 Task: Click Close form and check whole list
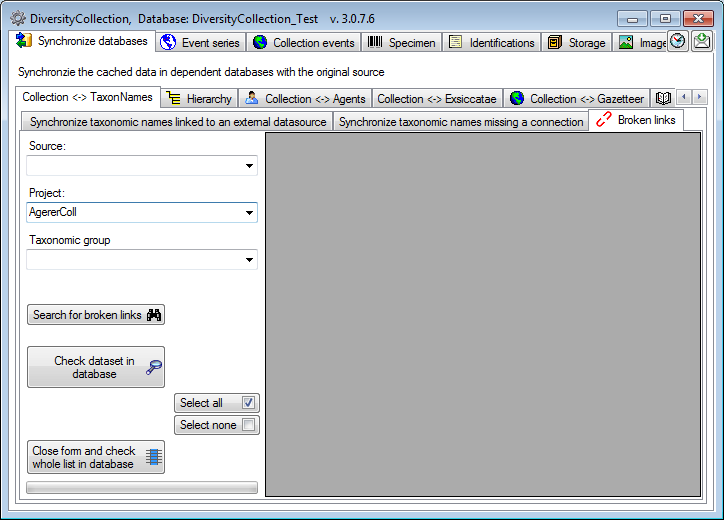point(96,457)
